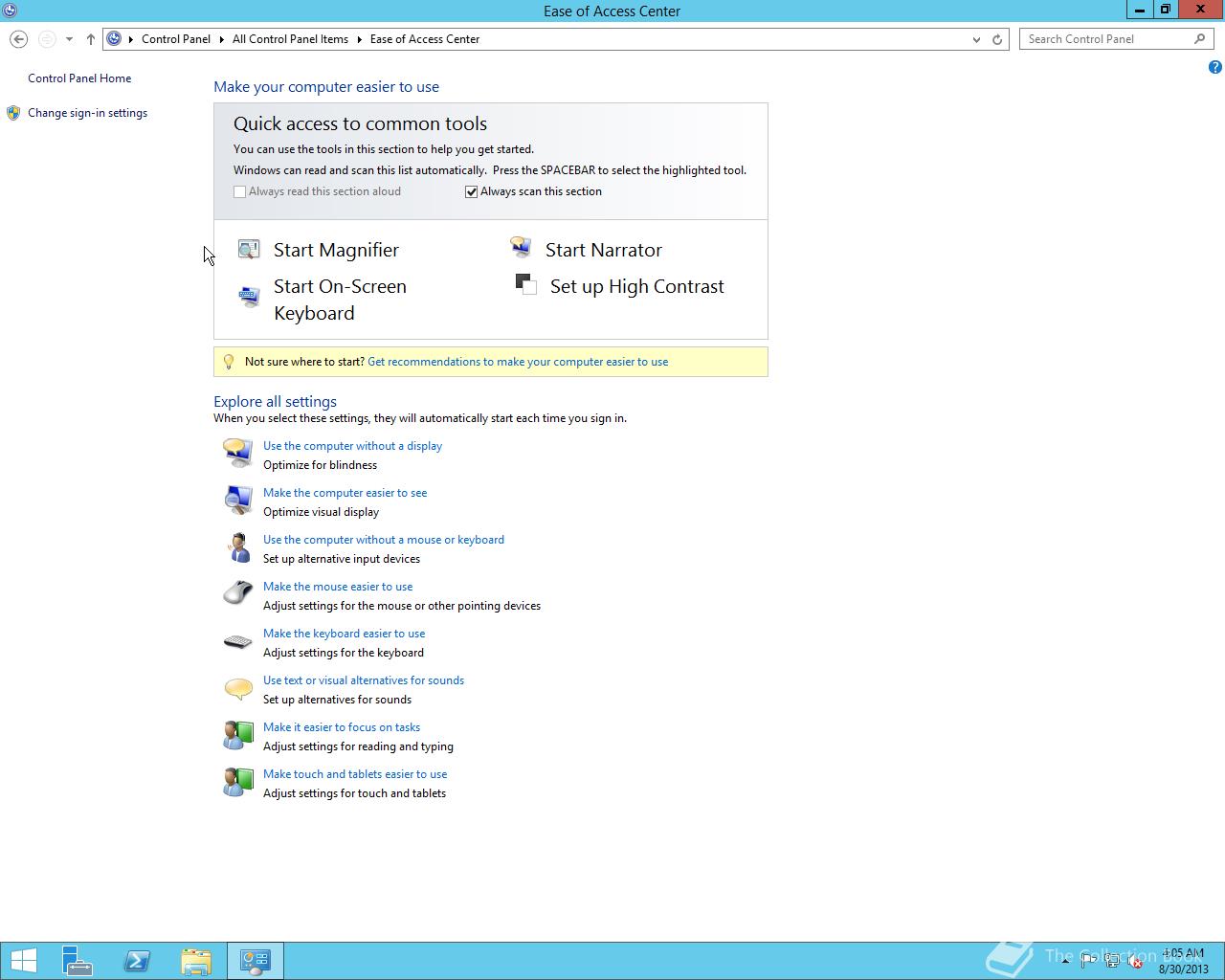
Task: Click the mouse icon in Explore all settings
Action: 237,593
